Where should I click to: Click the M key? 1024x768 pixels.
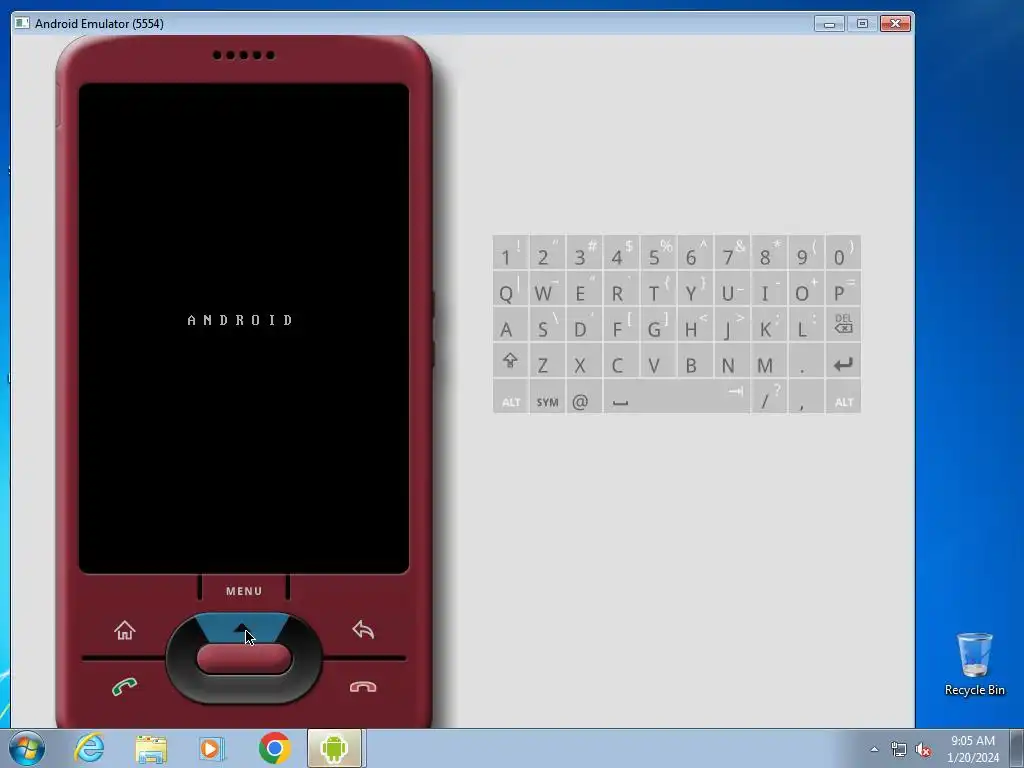point(769,361)
